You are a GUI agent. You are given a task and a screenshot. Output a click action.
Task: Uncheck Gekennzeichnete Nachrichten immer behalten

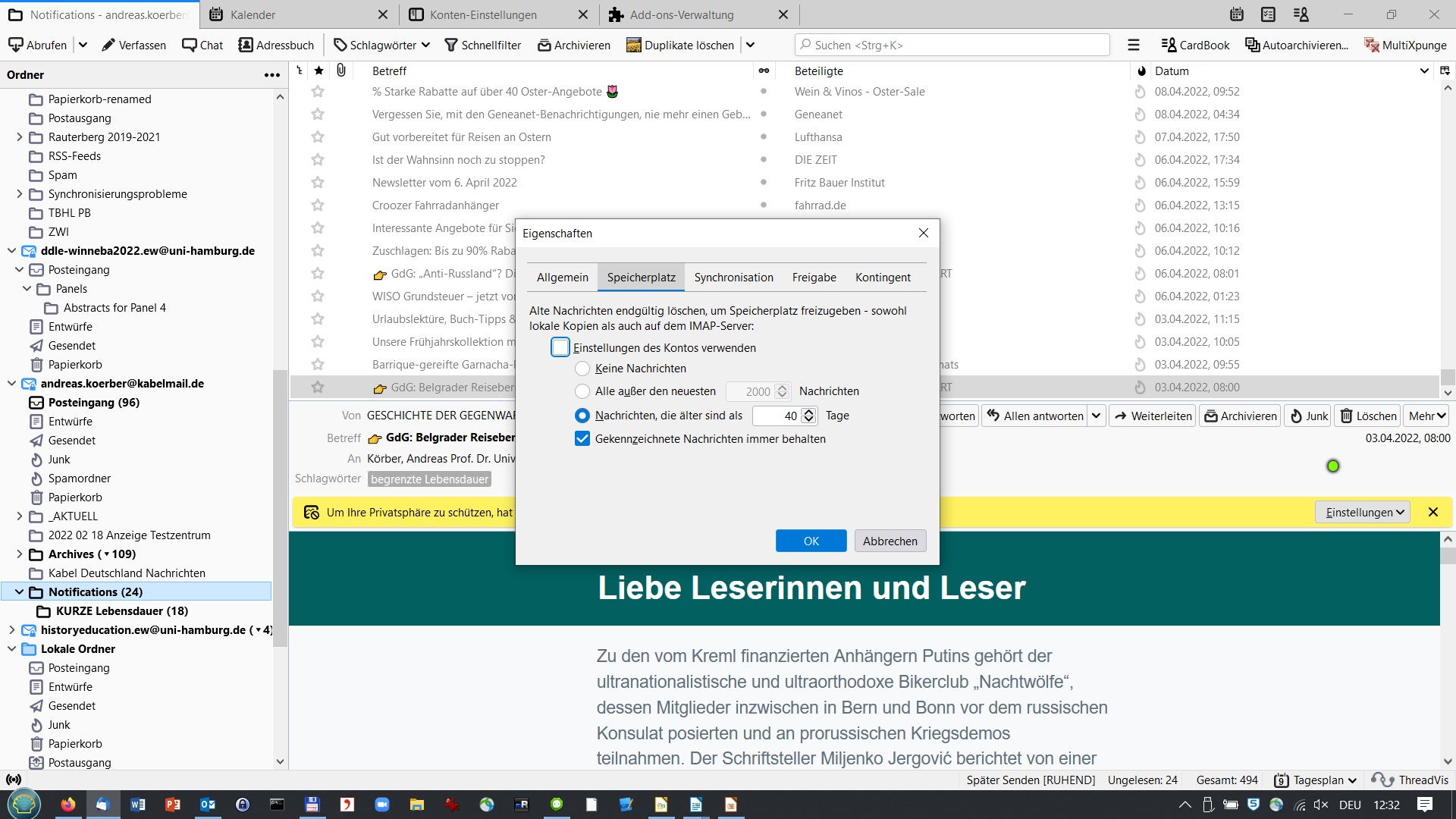pos(582,439)
